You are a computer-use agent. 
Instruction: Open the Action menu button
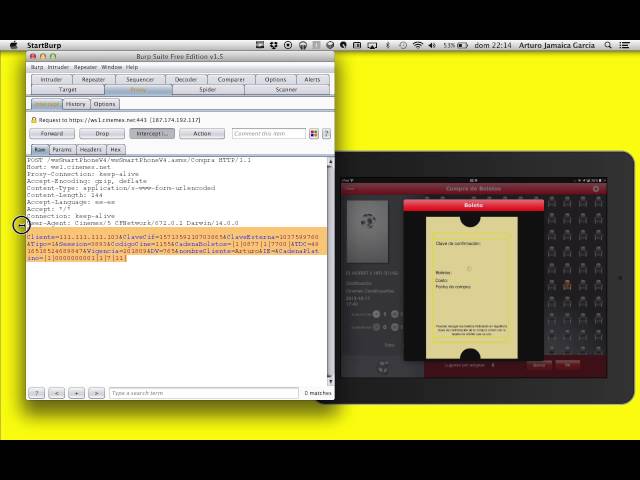(202, 134)
